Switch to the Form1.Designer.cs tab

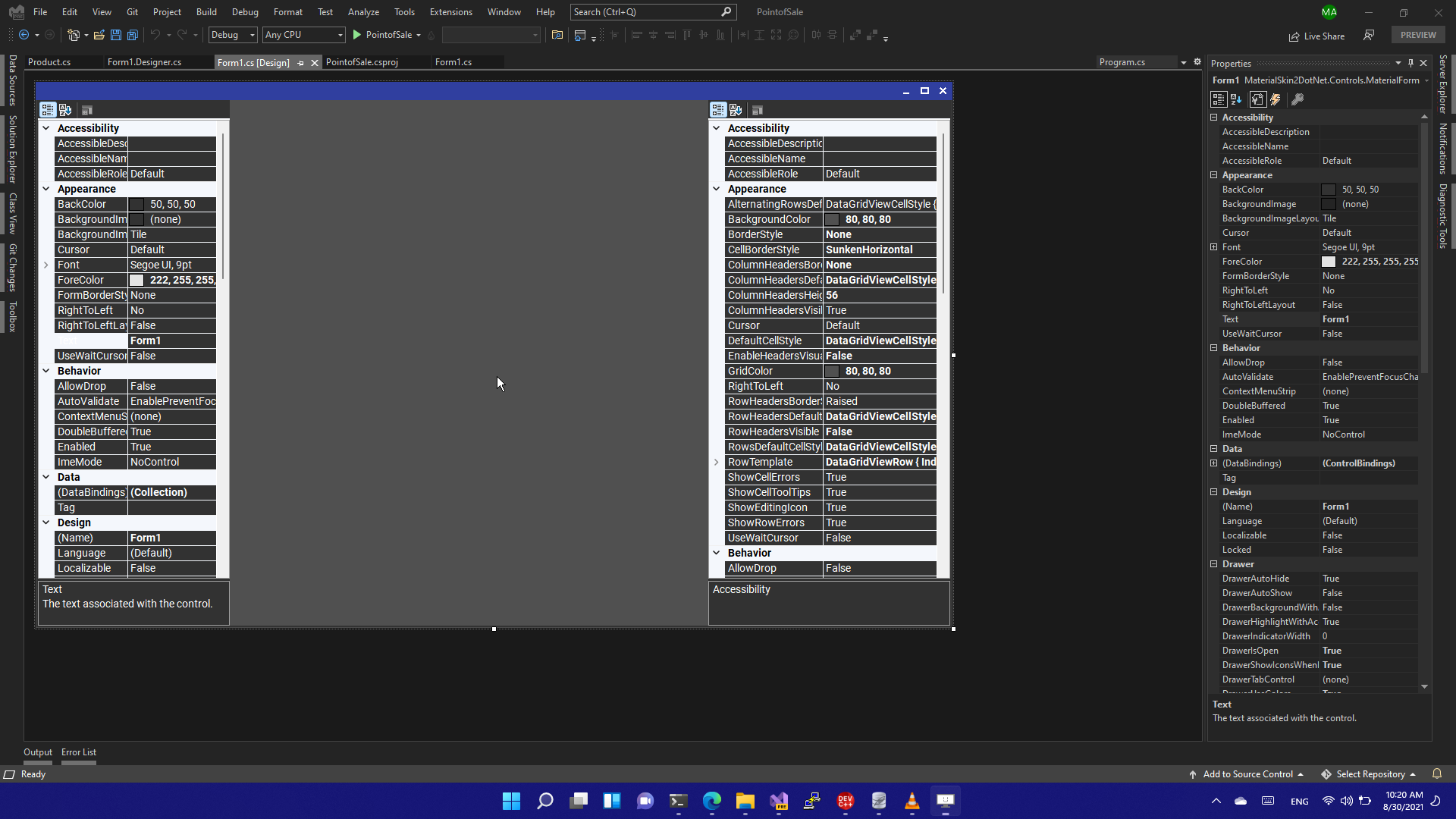(x=144, y=62)
